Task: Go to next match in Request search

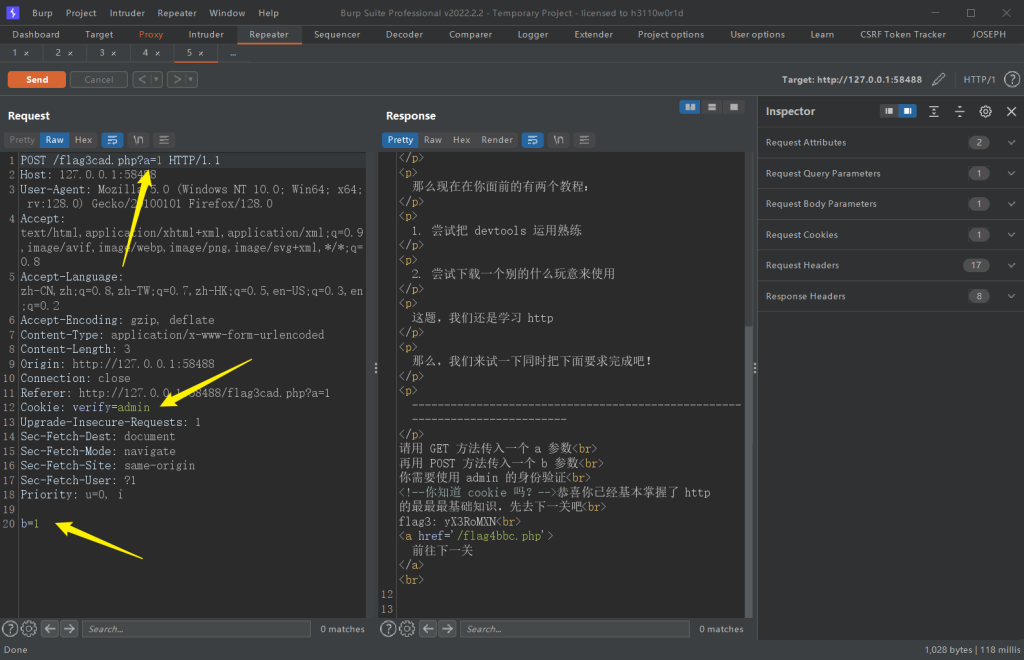Action: click(x=69, y=629)
